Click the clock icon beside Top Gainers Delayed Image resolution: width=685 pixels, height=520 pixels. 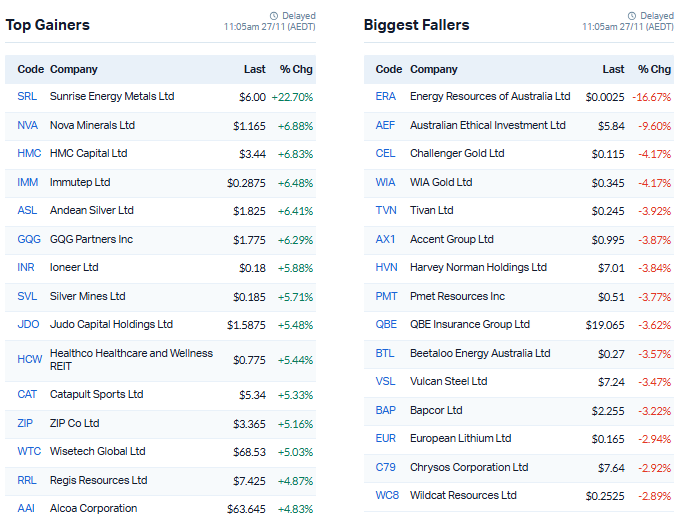[274, 16]
